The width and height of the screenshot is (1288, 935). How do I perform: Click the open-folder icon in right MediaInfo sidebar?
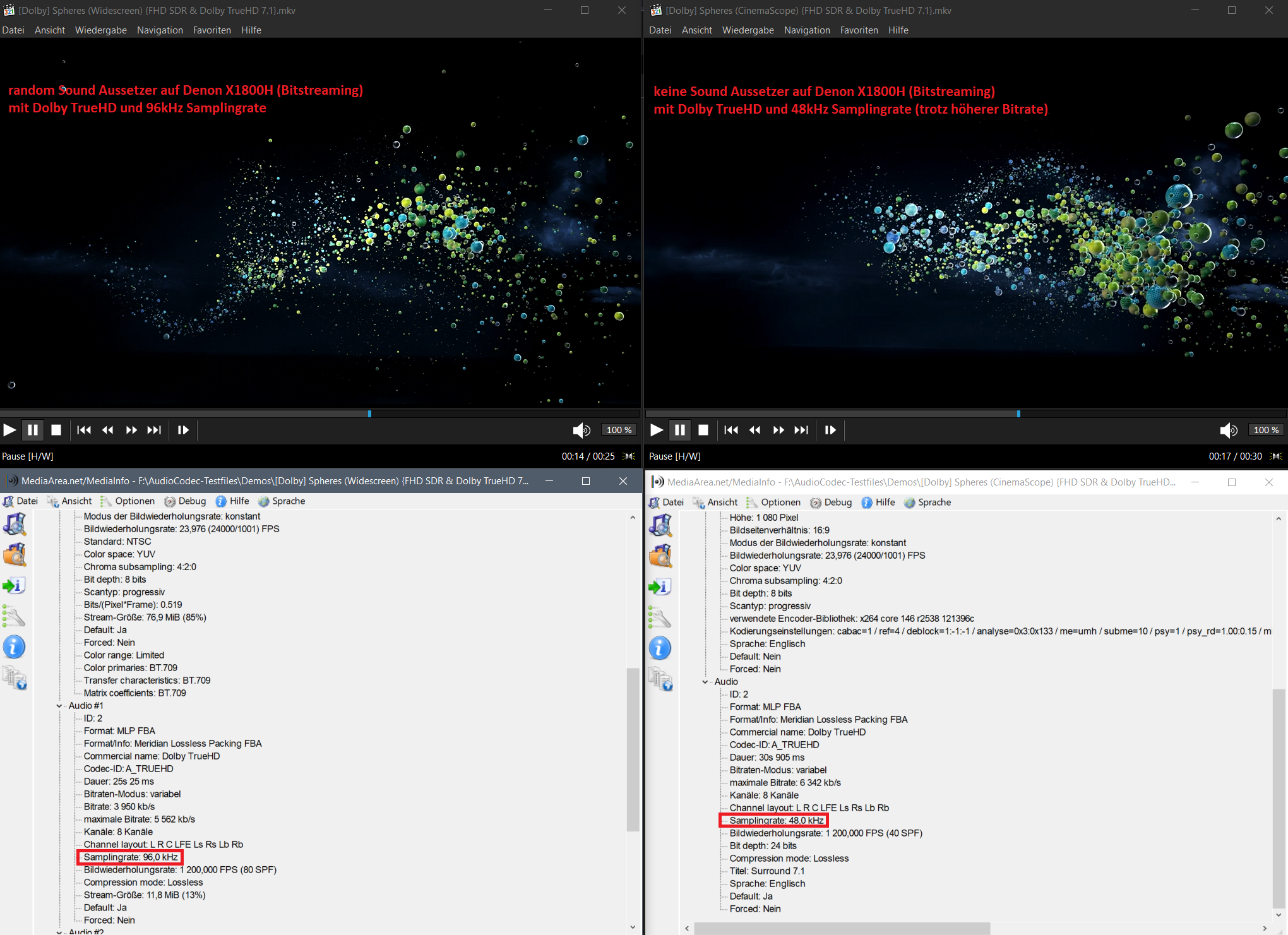click(x=660, y=556)
